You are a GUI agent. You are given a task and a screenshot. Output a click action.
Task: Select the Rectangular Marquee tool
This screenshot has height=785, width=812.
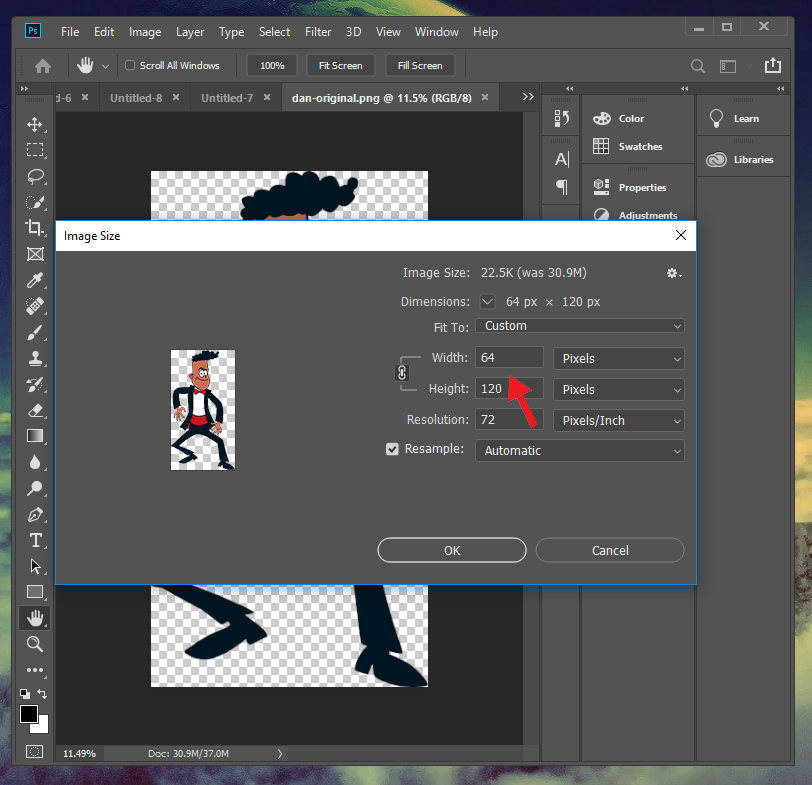[35, 150]
